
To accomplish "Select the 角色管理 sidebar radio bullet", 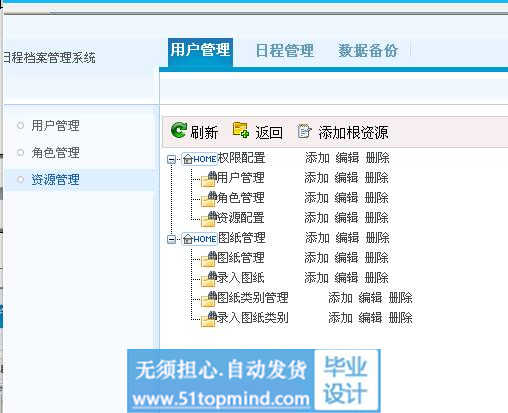I will pyautogui.click(x=20, y=153).
